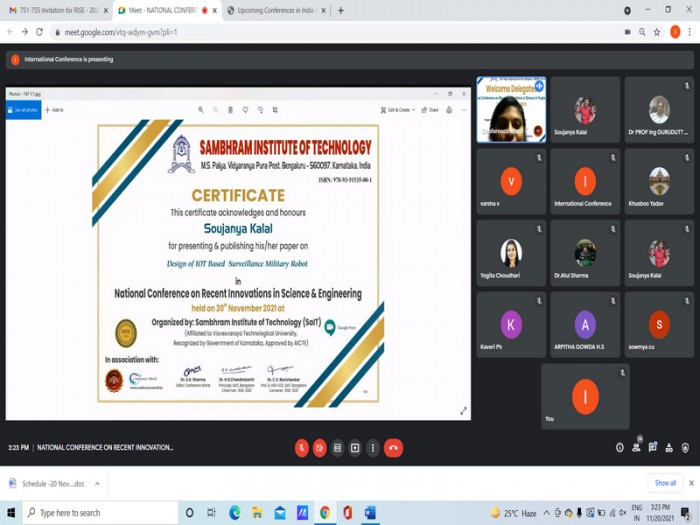Image resolution: width=700 pixels, height=525 pixels.
Task: Bookmark this page with the star icon
Action: [x=657, y=32]
